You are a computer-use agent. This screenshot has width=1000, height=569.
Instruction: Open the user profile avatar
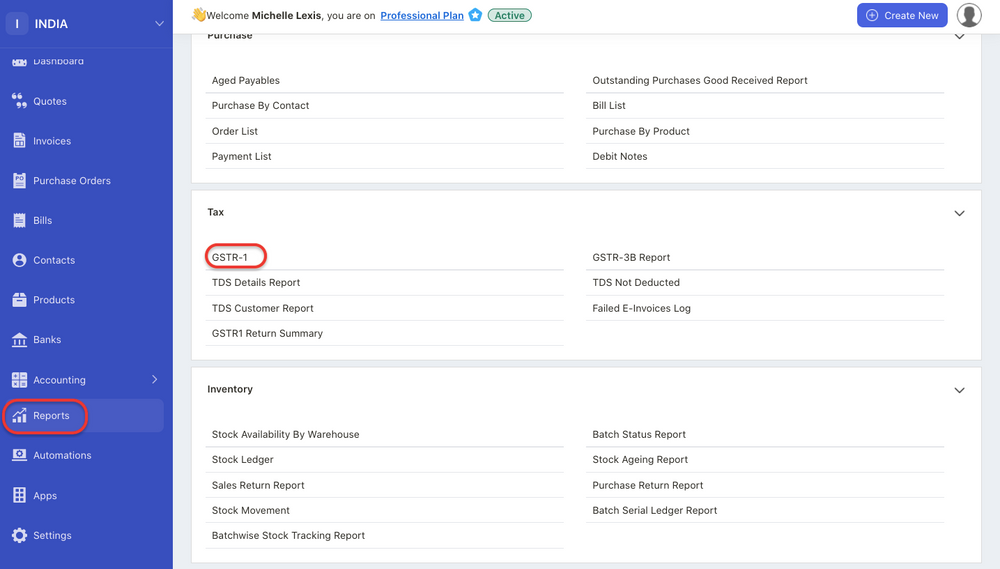(968, 15)
